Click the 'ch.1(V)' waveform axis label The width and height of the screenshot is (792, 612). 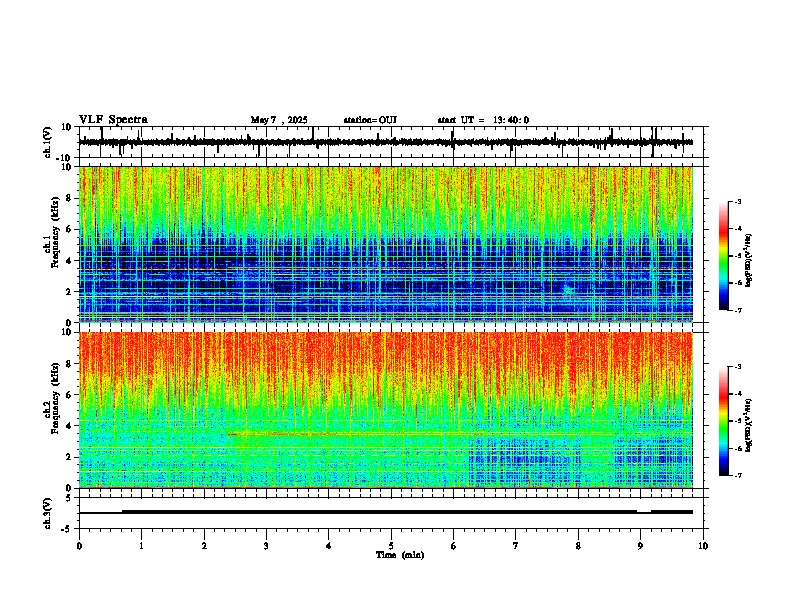[x=48, y=142]
